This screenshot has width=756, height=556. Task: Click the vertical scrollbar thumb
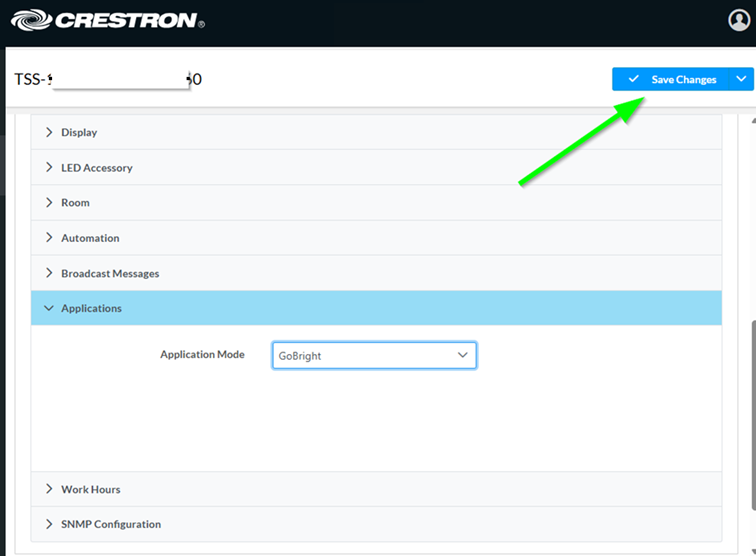[752, 420]
